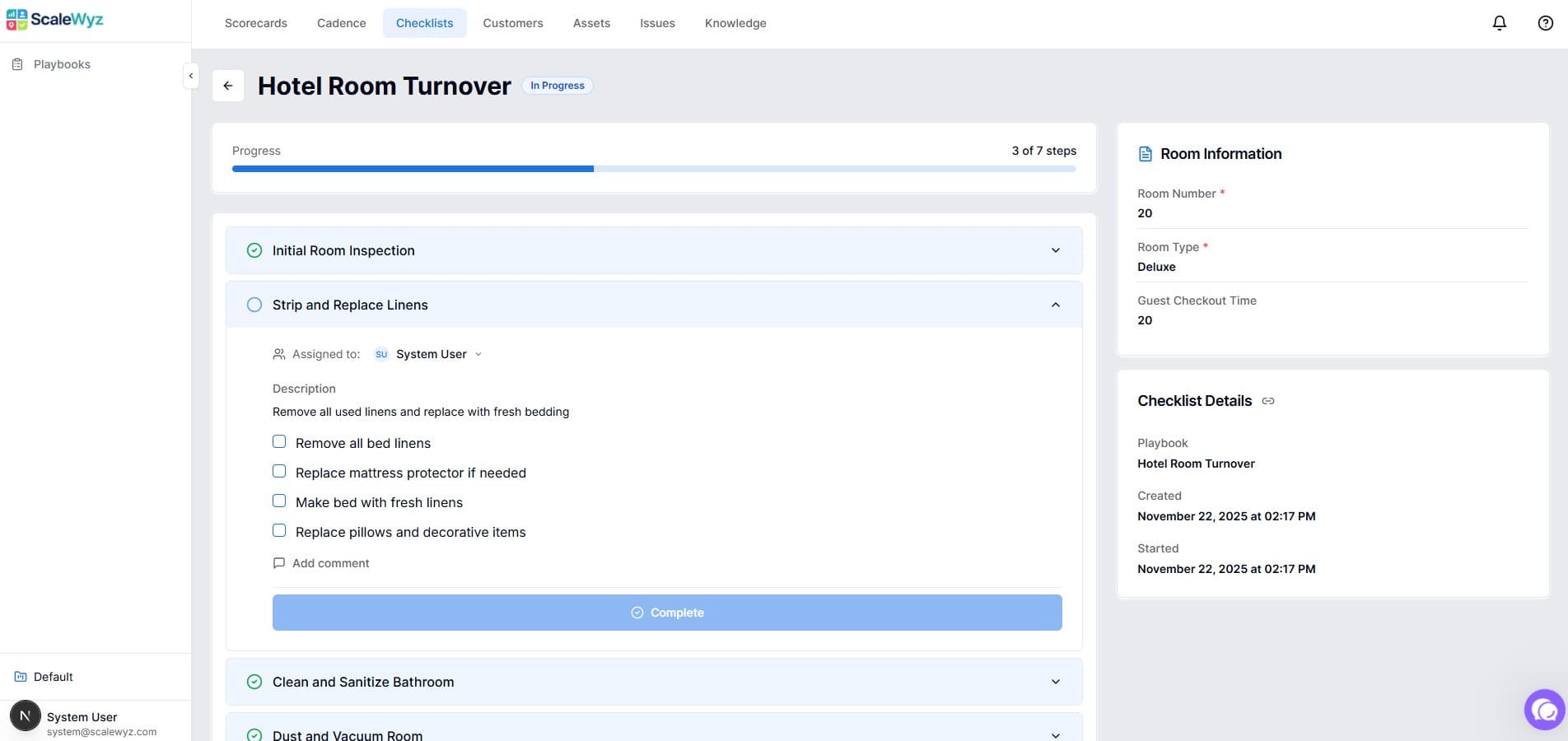Check Remove all bed linens
Image resolution: width=1568 pixels, height=741 pixels.
(279, 441)
